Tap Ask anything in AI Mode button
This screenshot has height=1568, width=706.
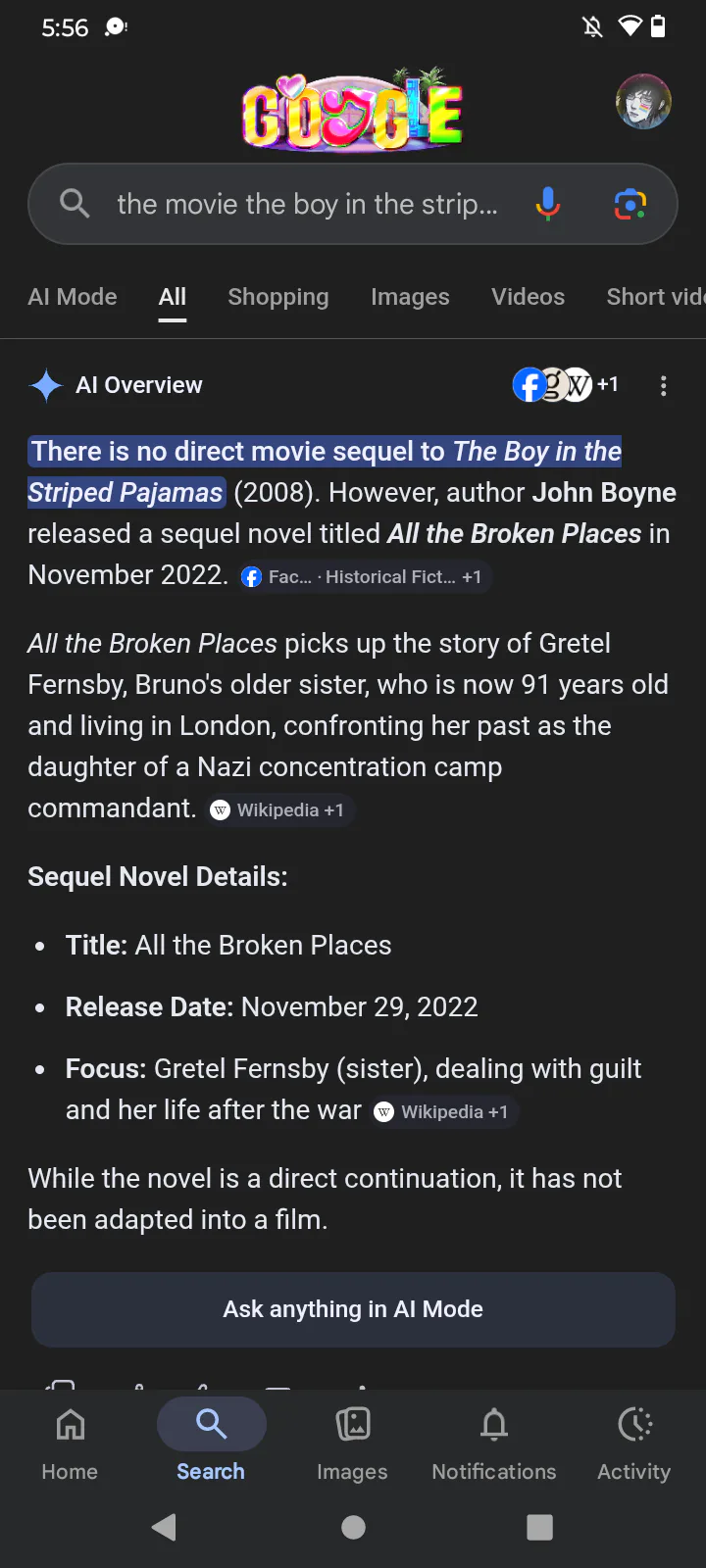[353, 1309]
